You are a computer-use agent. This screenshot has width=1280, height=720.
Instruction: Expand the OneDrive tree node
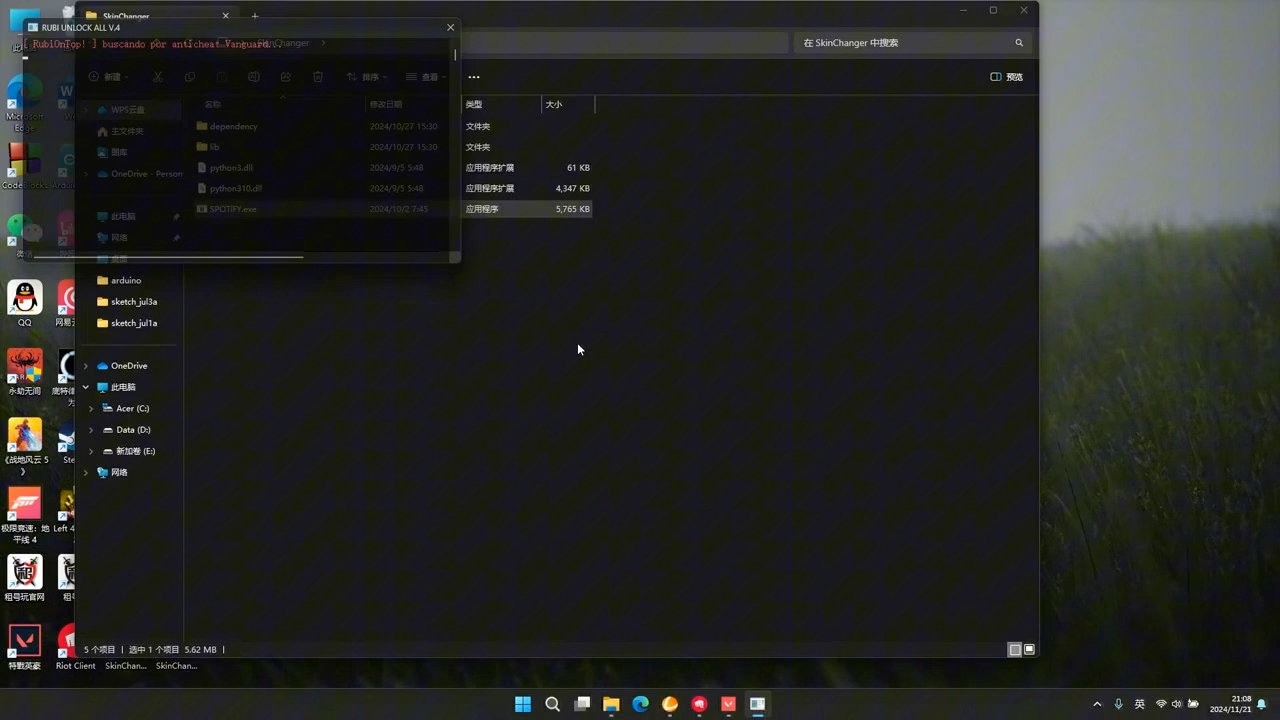[x=86, y=366]
